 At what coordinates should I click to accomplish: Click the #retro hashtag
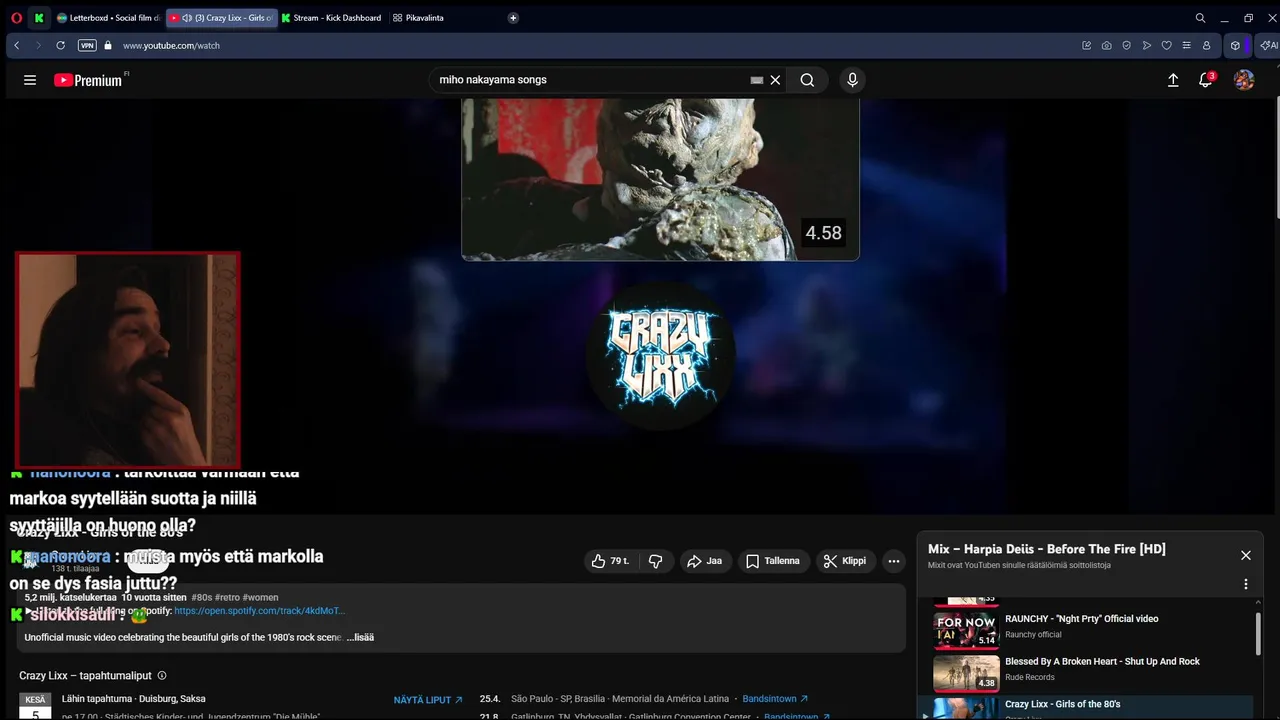(226, 597)
